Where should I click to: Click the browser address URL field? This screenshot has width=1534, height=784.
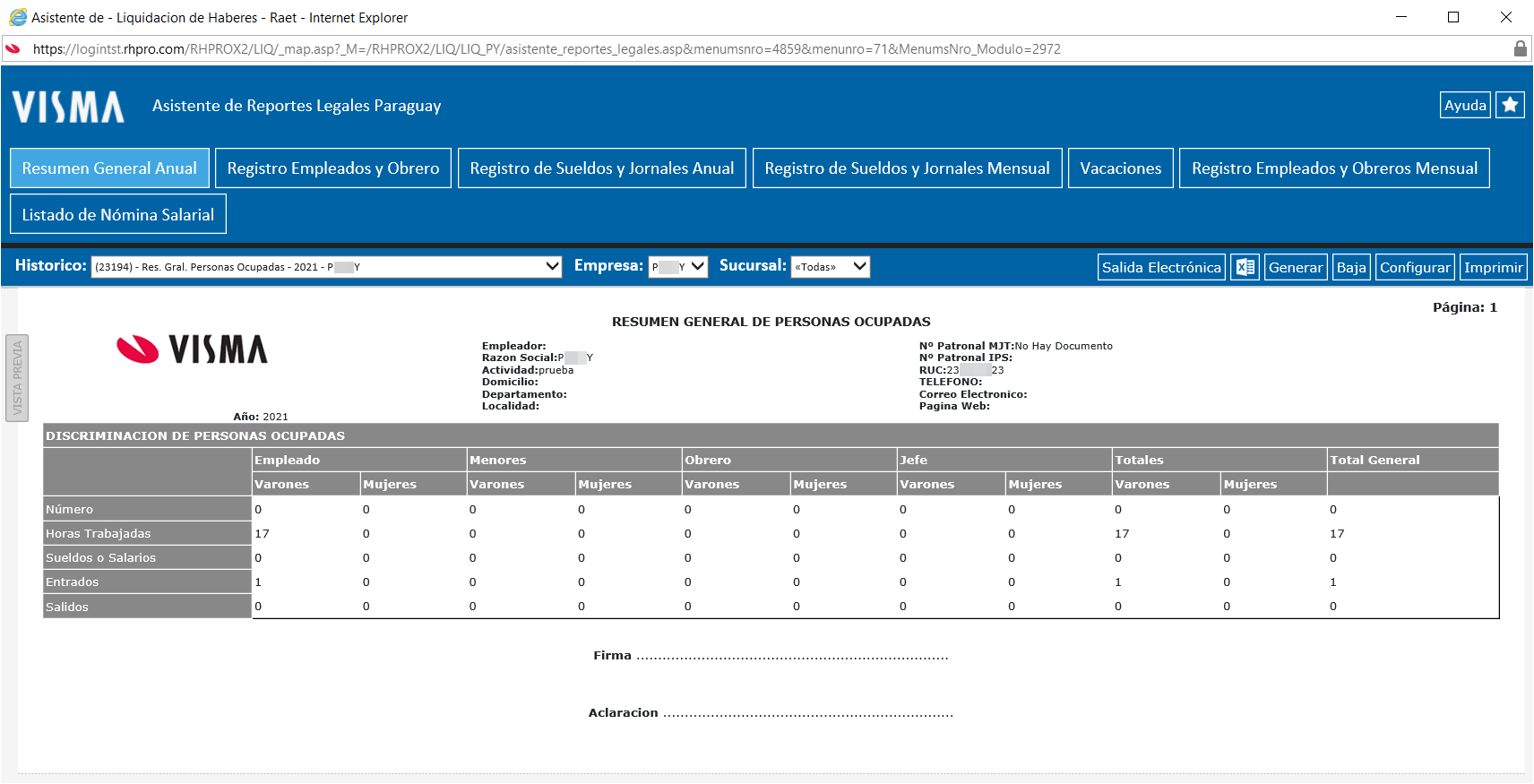click(x=769, y=48)
